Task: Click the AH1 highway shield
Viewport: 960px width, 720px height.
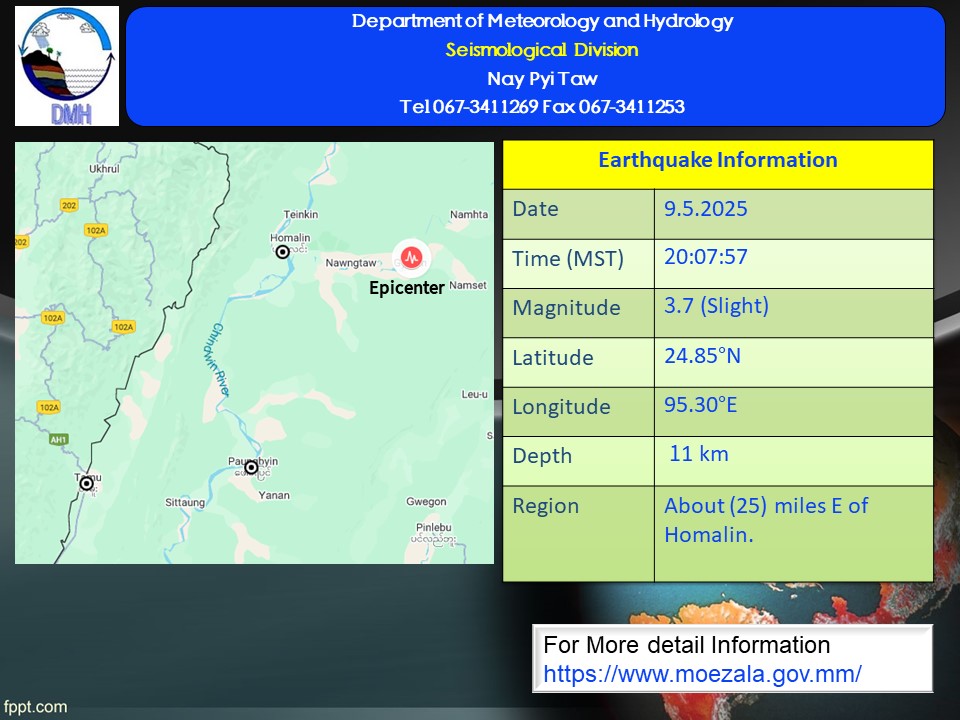Action: (59, 439)
